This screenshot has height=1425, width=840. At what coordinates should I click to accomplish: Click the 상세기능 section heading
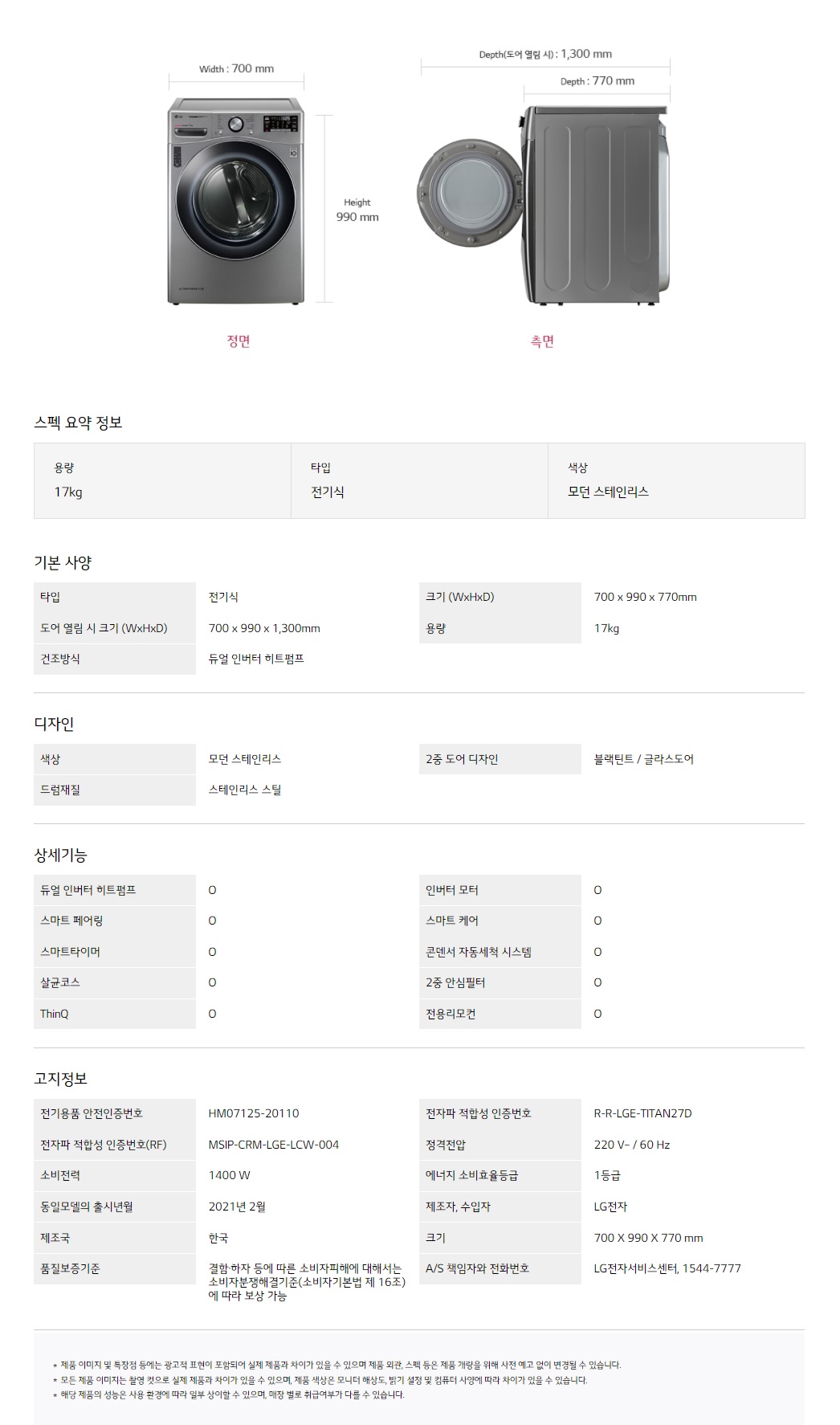[60, 855]
